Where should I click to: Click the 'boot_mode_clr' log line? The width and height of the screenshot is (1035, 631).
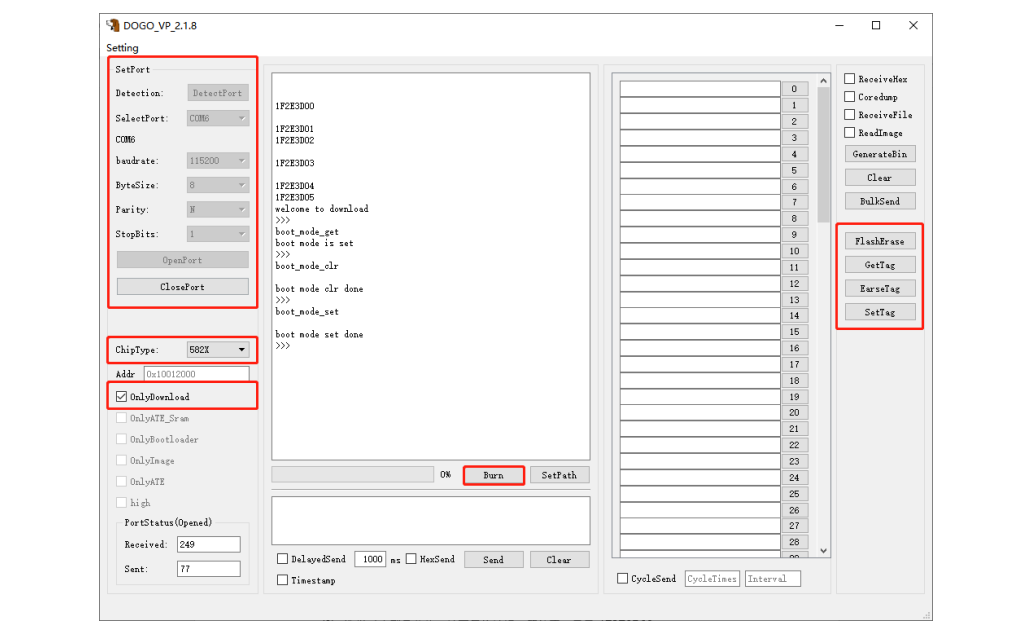coord(307,266)
